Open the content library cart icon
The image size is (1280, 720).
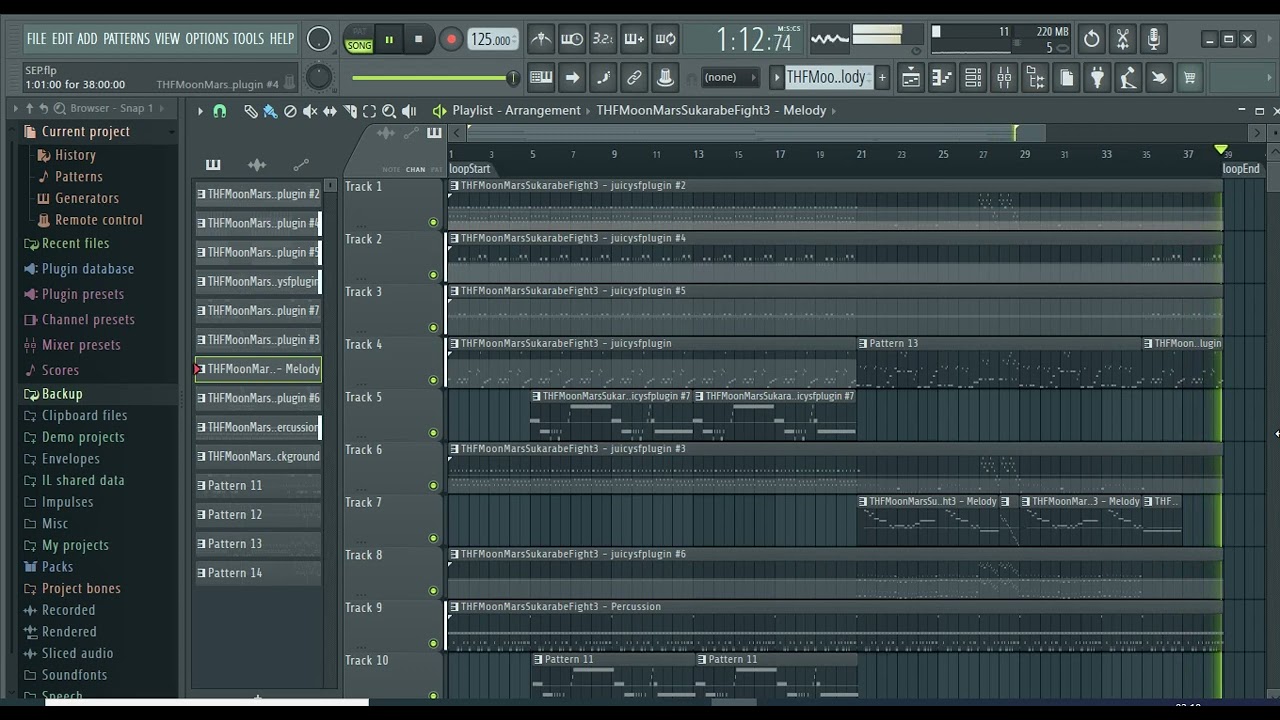tap(1190, 77)
